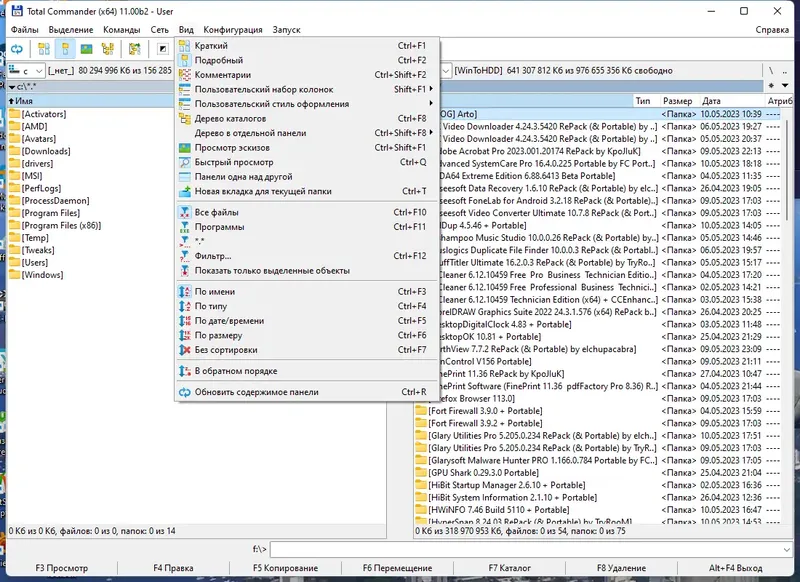The image size is (800, 582).
Task: Click the directory tree toolbar icon
Action: [x=108, y=49]
